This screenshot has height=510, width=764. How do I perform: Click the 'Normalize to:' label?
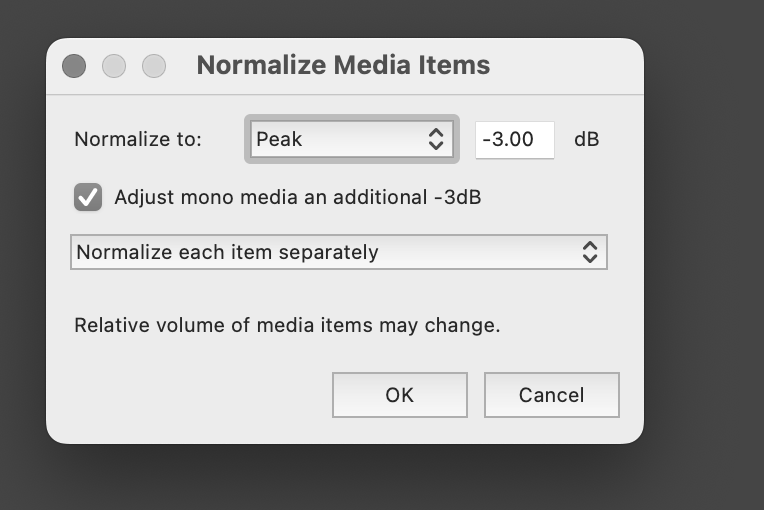point(138,139)
